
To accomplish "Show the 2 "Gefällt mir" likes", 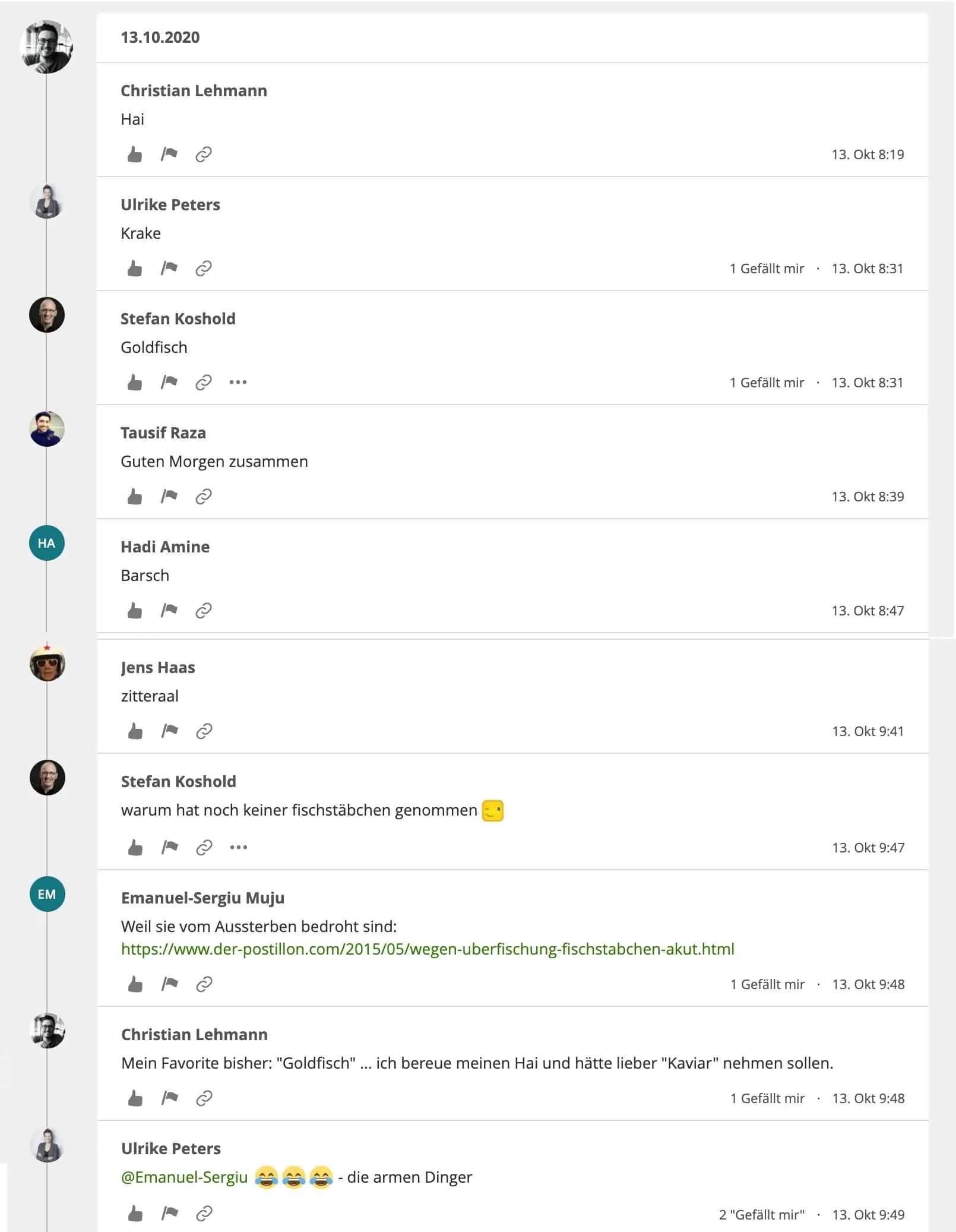I will point(762,1215).
